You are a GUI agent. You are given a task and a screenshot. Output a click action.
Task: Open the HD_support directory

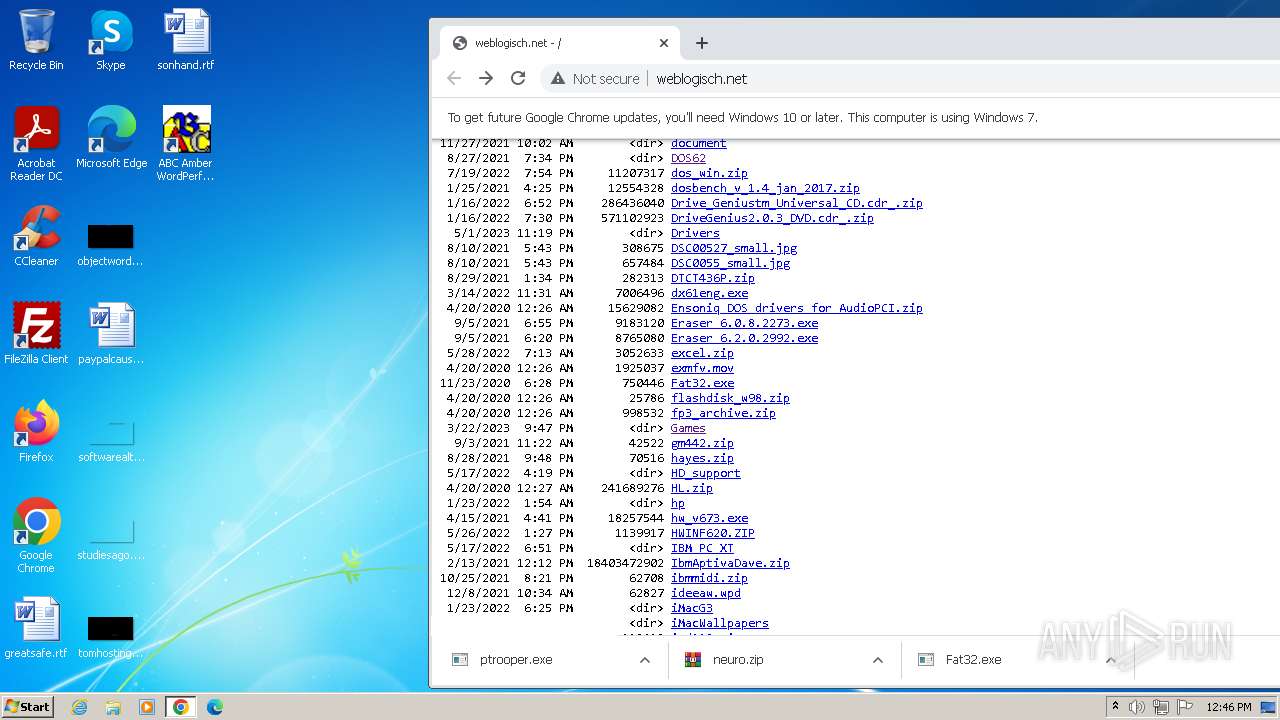click(705, 473)
